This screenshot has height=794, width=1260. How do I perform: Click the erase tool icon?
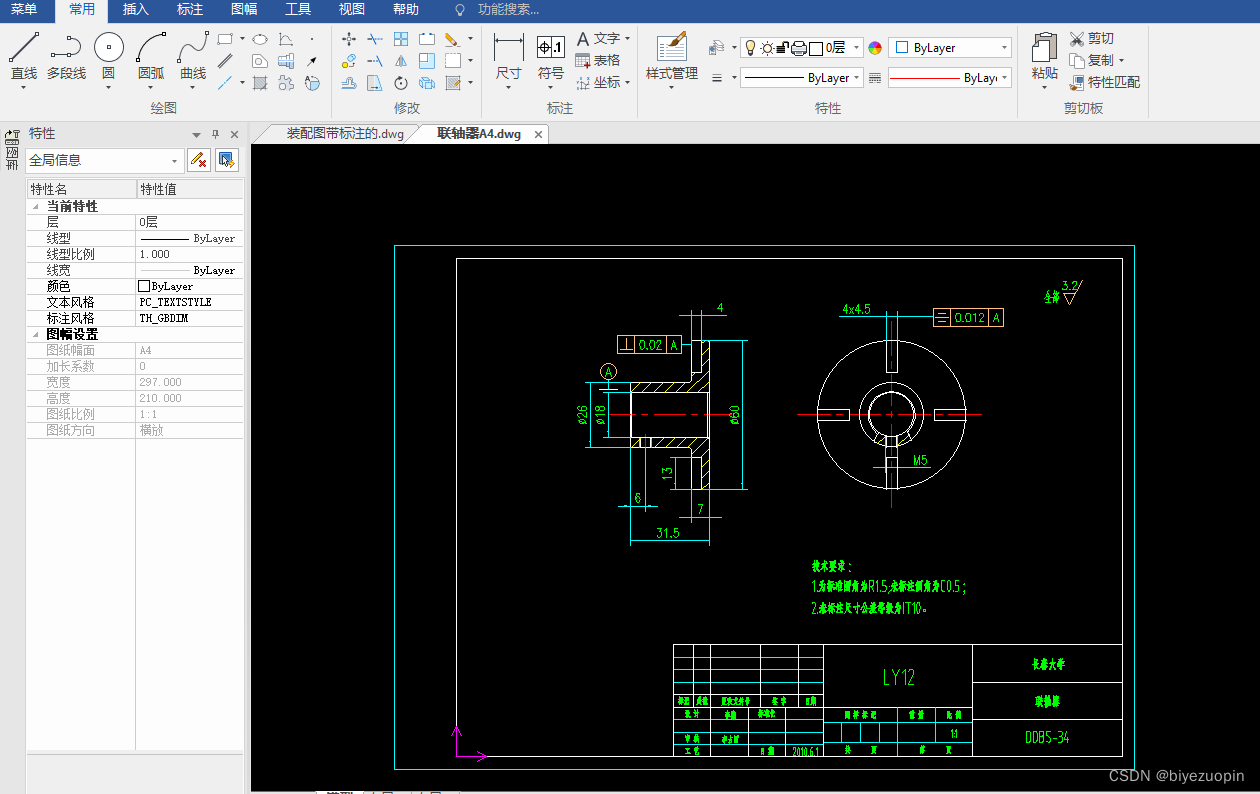pyautogui.click(x=452, y=39)
